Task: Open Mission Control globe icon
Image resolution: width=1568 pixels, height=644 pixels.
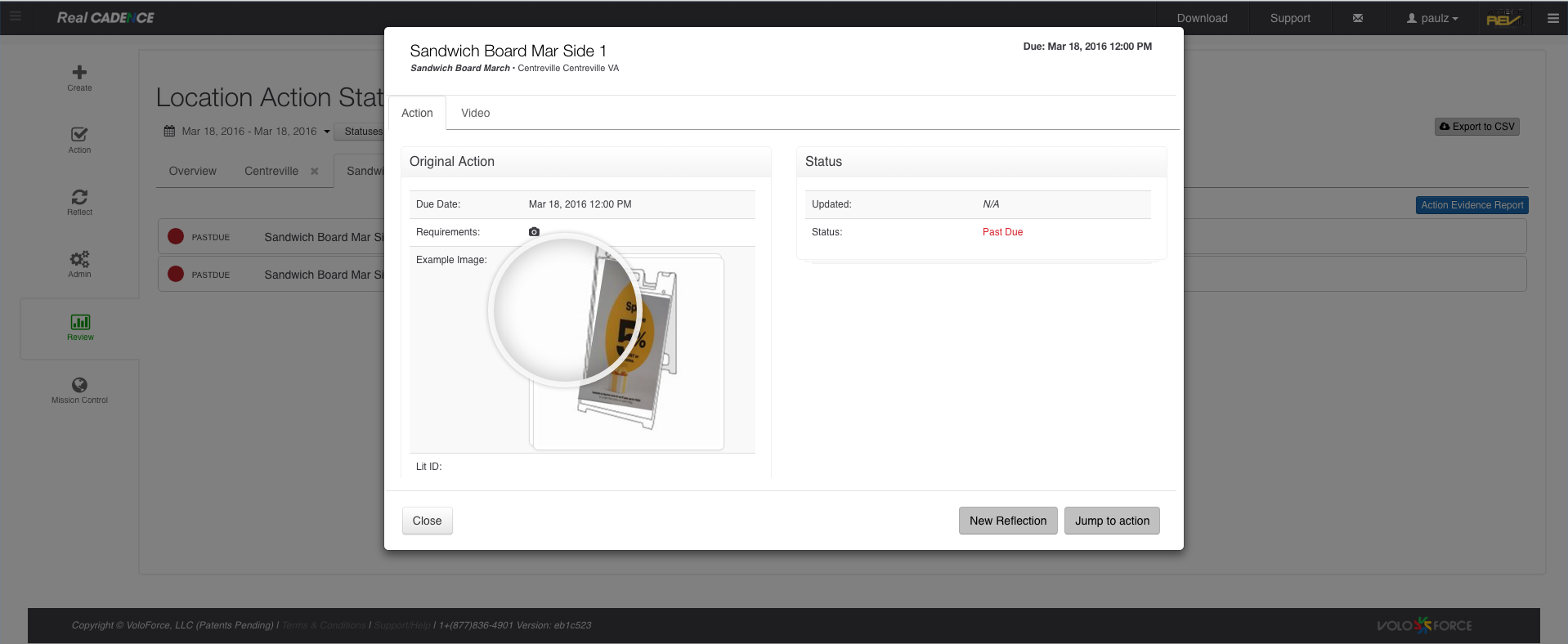Action: pos(79,385)
